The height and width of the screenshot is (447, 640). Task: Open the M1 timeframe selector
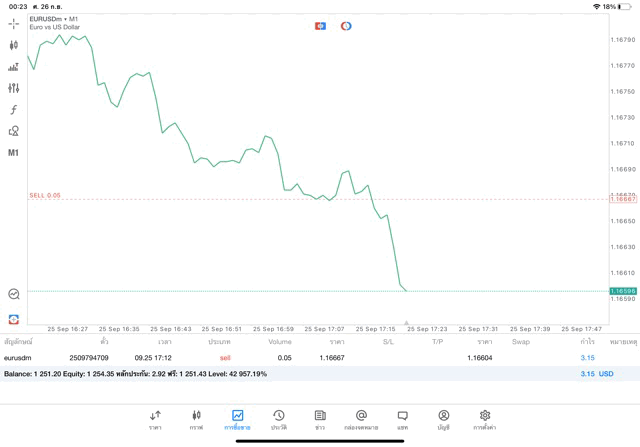point(14,153)
